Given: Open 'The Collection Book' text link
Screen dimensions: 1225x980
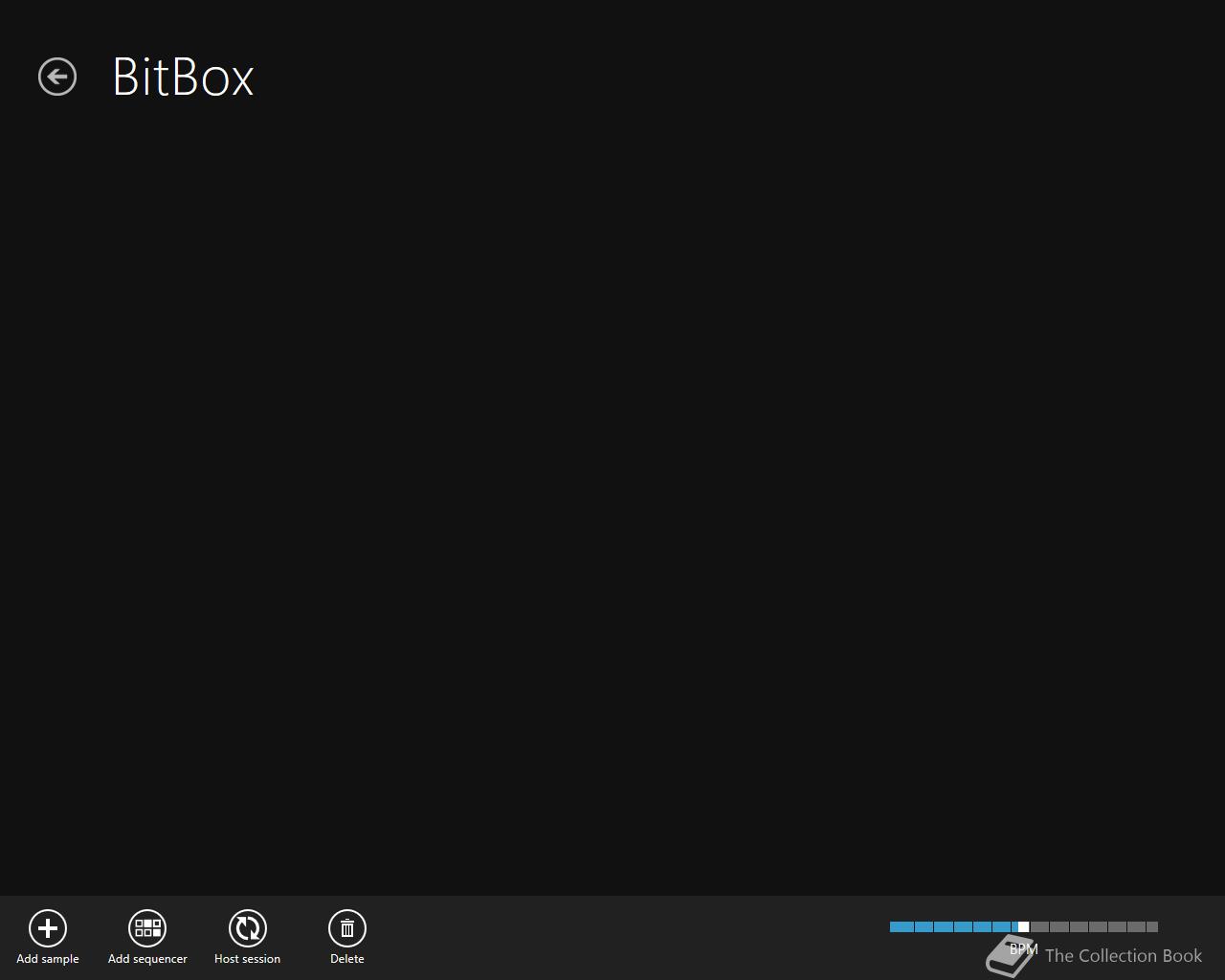Looking at the screenshot, I should (1124, 955).
